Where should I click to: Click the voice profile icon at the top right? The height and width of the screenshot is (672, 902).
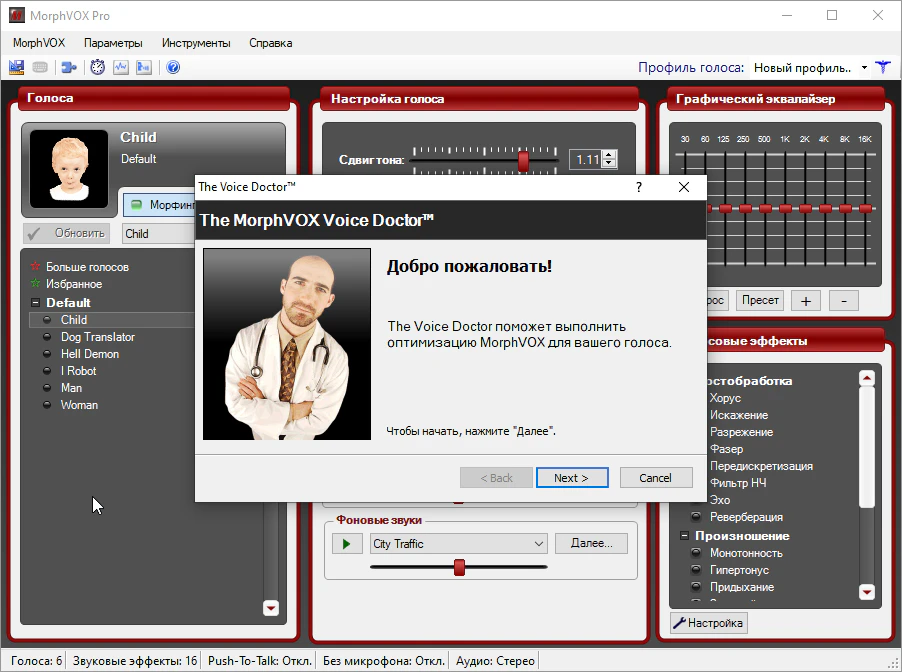coord(883,68)
